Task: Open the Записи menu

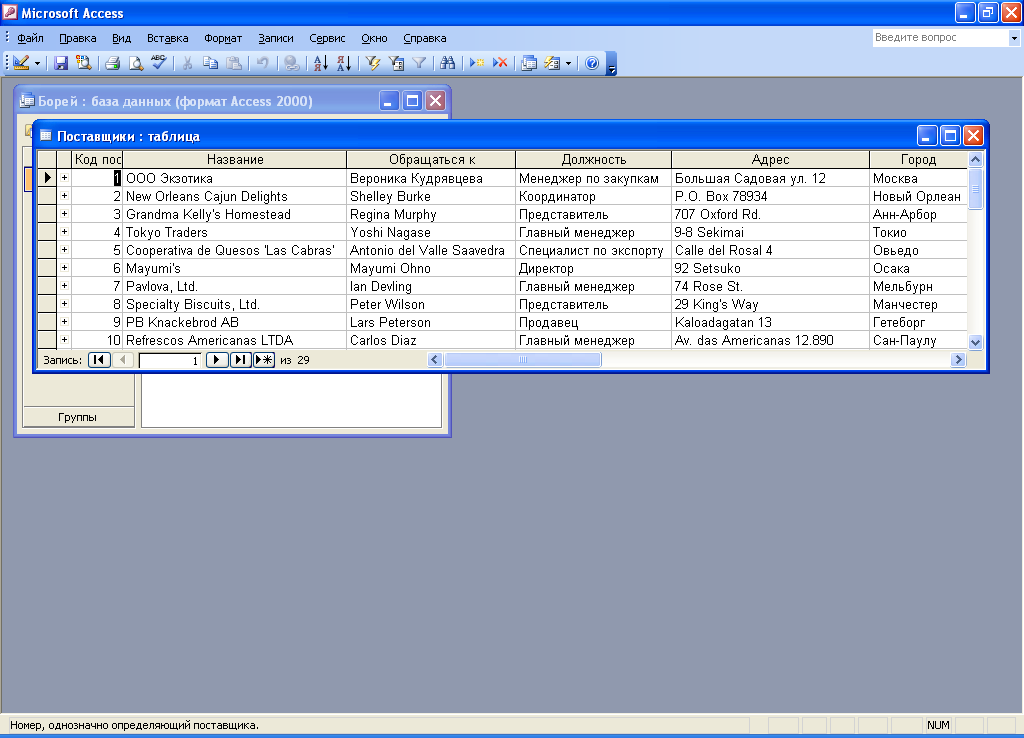Action: 276,38
